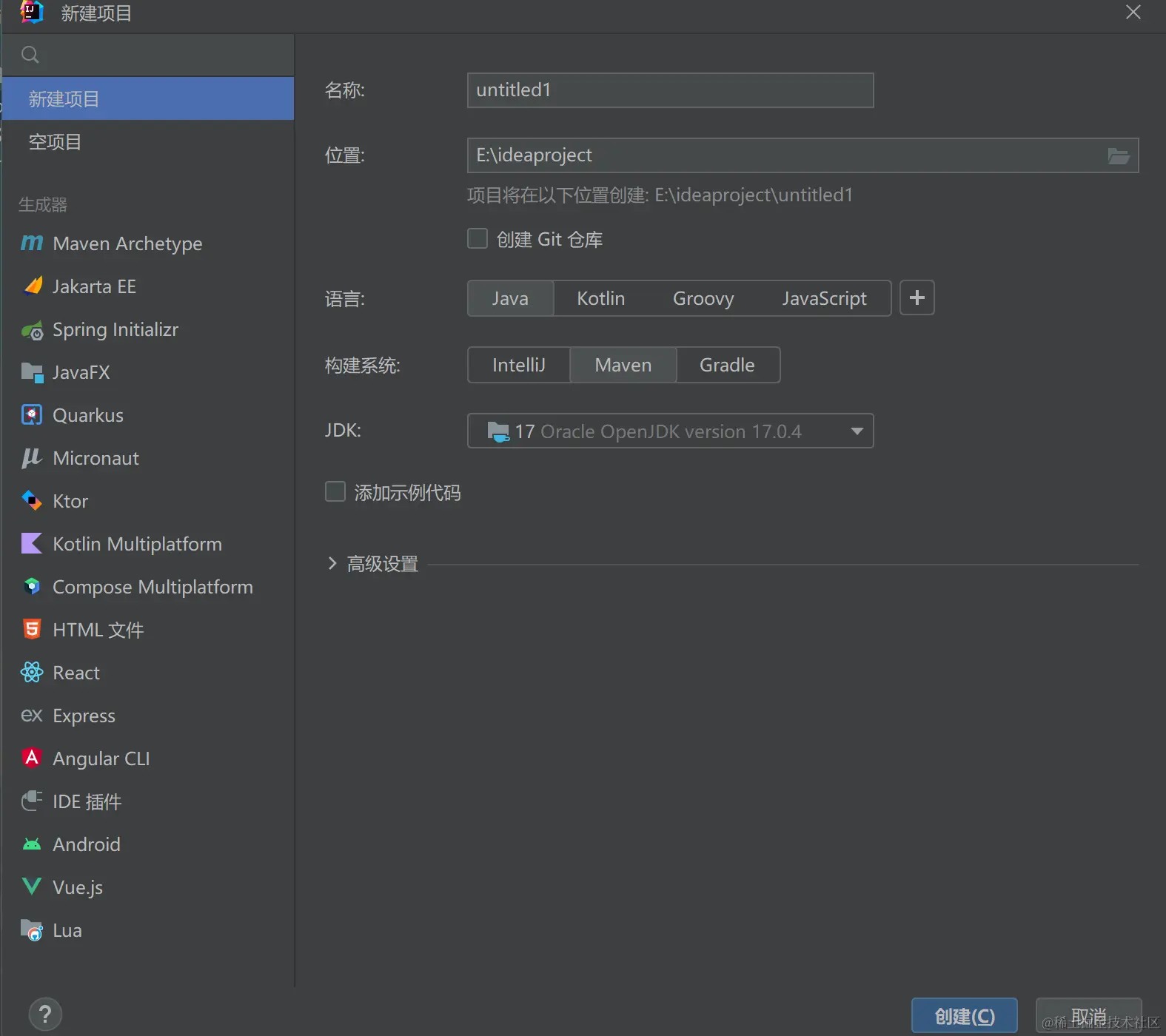
Task: Select the IDE 插件 generator label
Action: [87, 801]
